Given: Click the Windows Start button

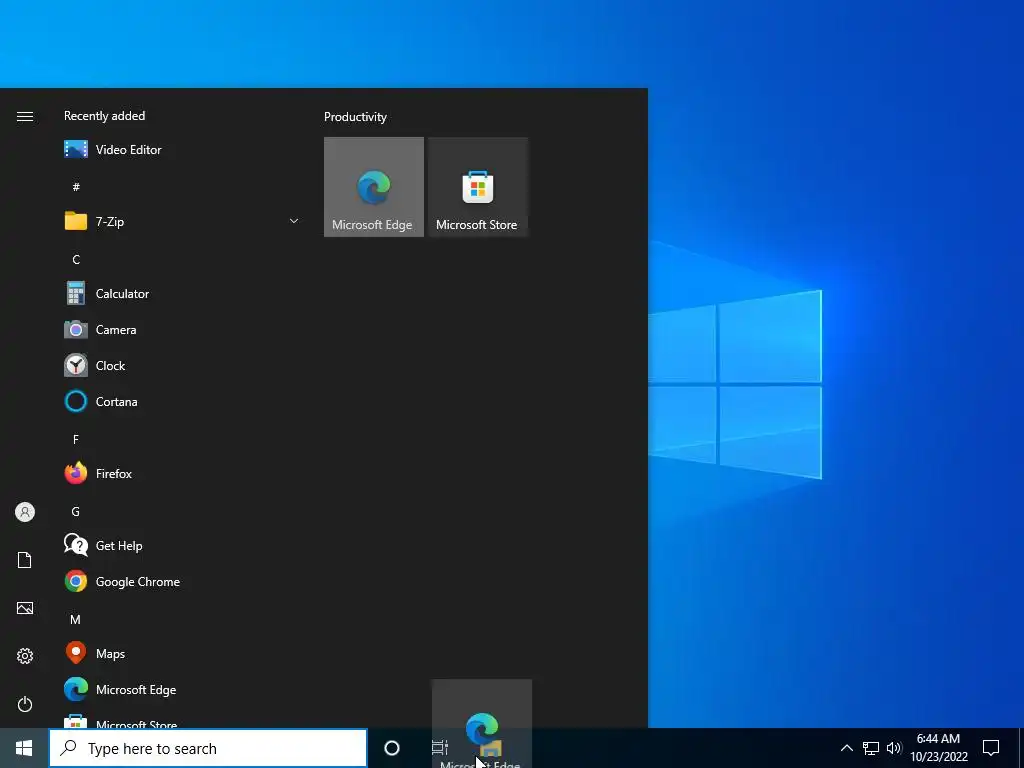Looking at the screenshot, I should click(24, 748).
